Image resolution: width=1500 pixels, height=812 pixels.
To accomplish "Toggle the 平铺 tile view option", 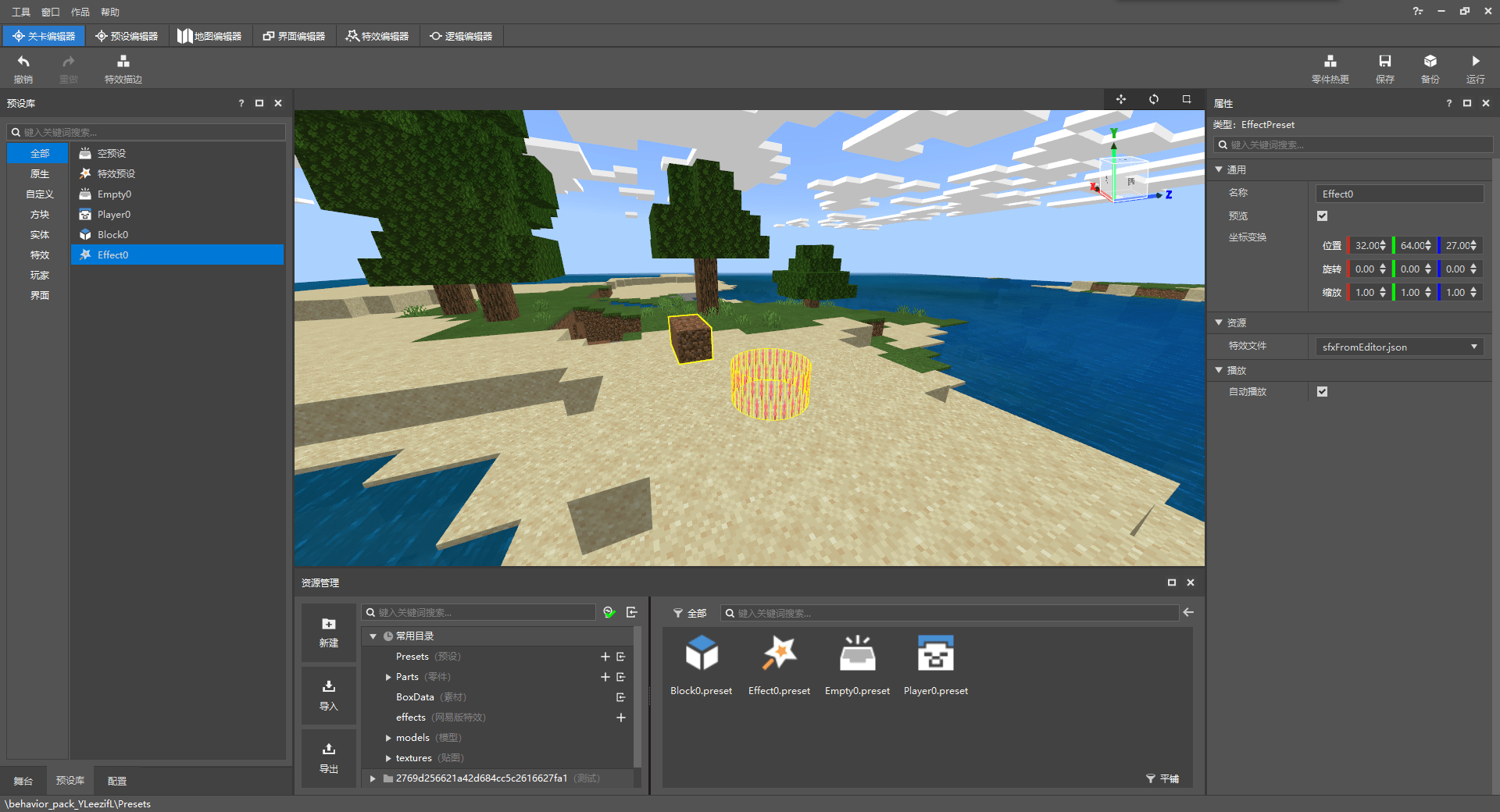I will point(1162,778).
